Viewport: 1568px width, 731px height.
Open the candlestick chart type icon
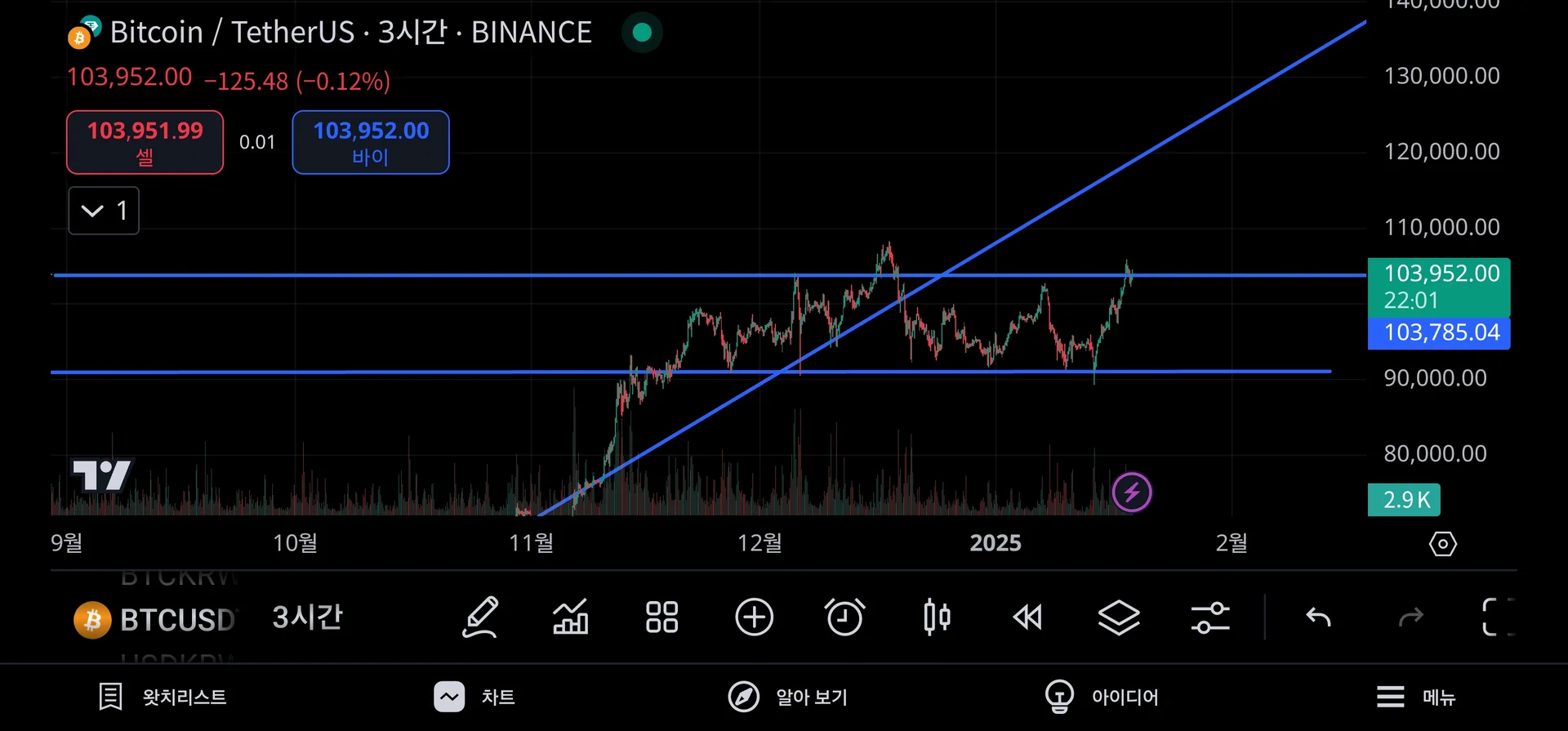937,617
